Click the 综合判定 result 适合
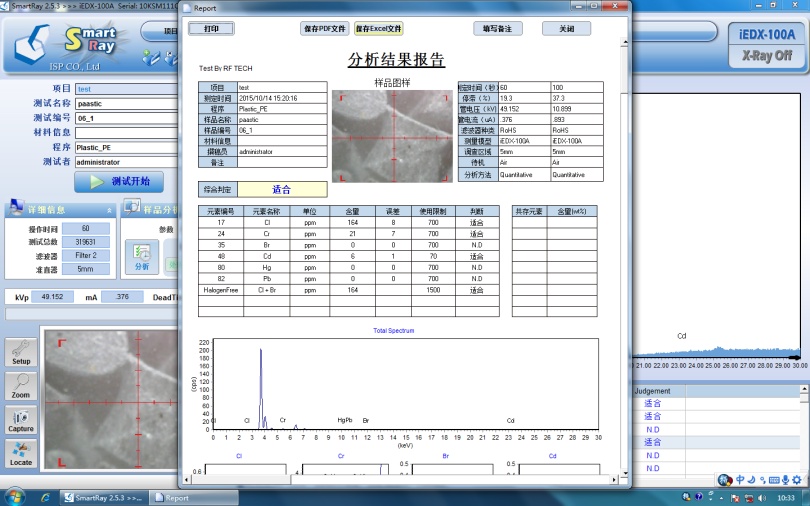 point(282,189)
